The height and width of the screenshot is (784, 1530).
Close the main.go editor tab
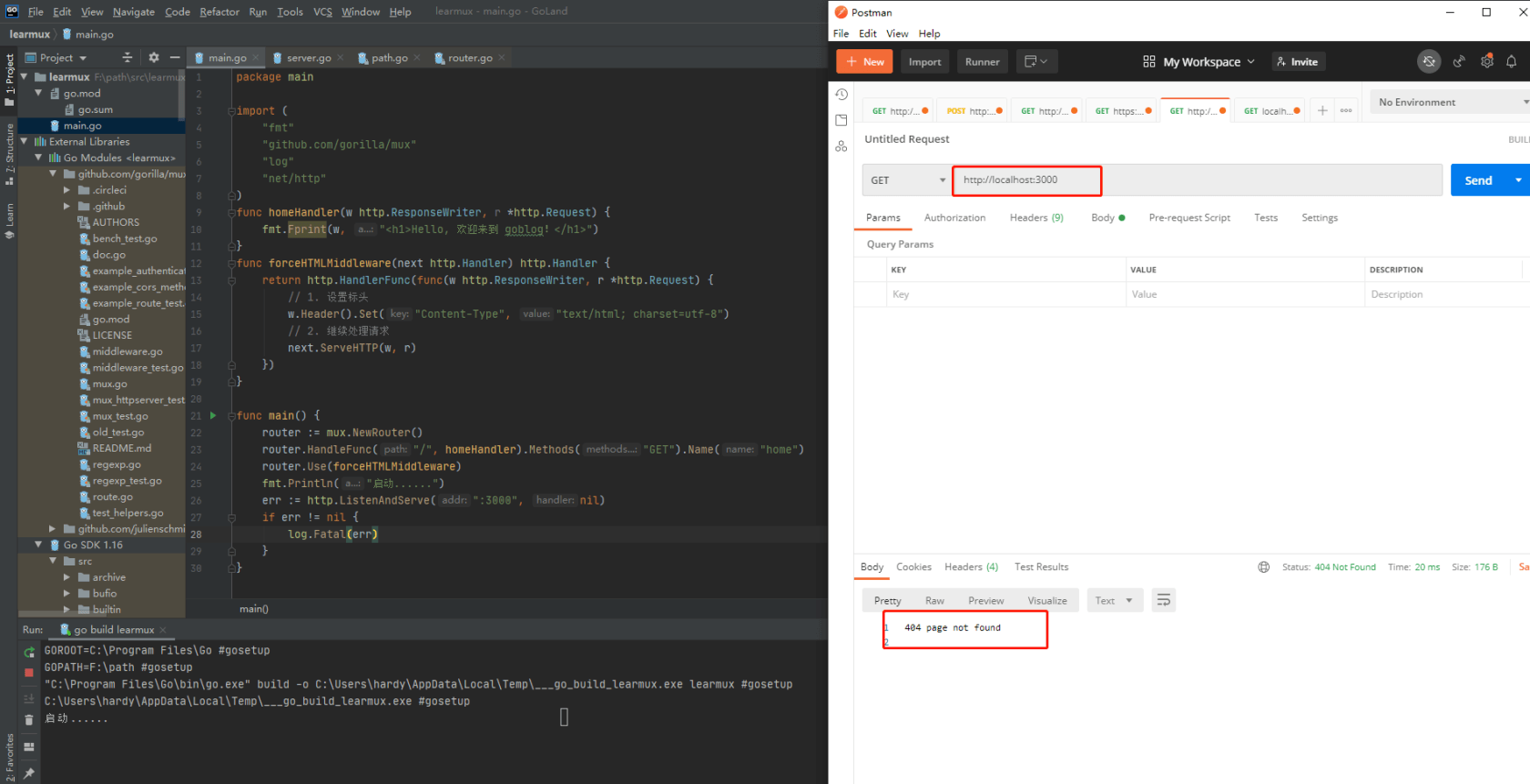(256, 57)
